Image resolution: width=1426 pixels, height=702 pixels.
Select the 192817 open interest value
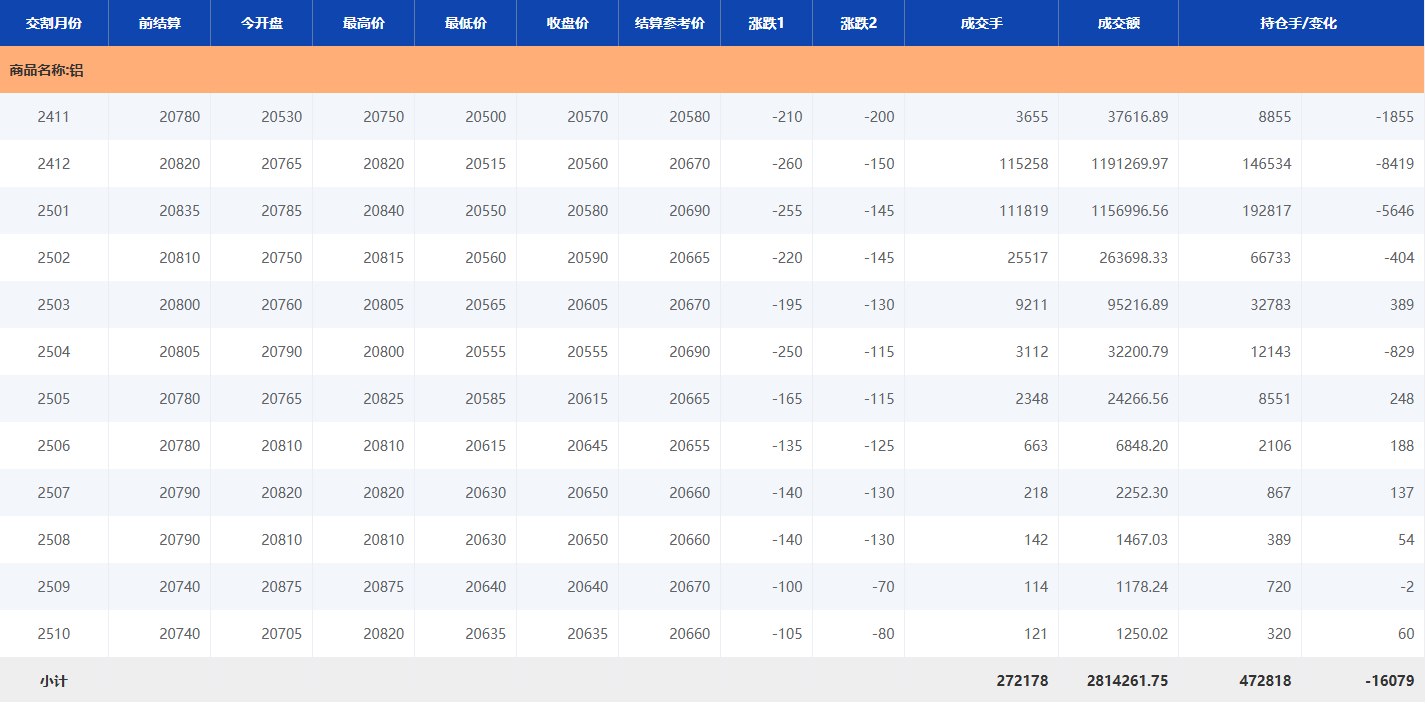[x=1264, y=211]
